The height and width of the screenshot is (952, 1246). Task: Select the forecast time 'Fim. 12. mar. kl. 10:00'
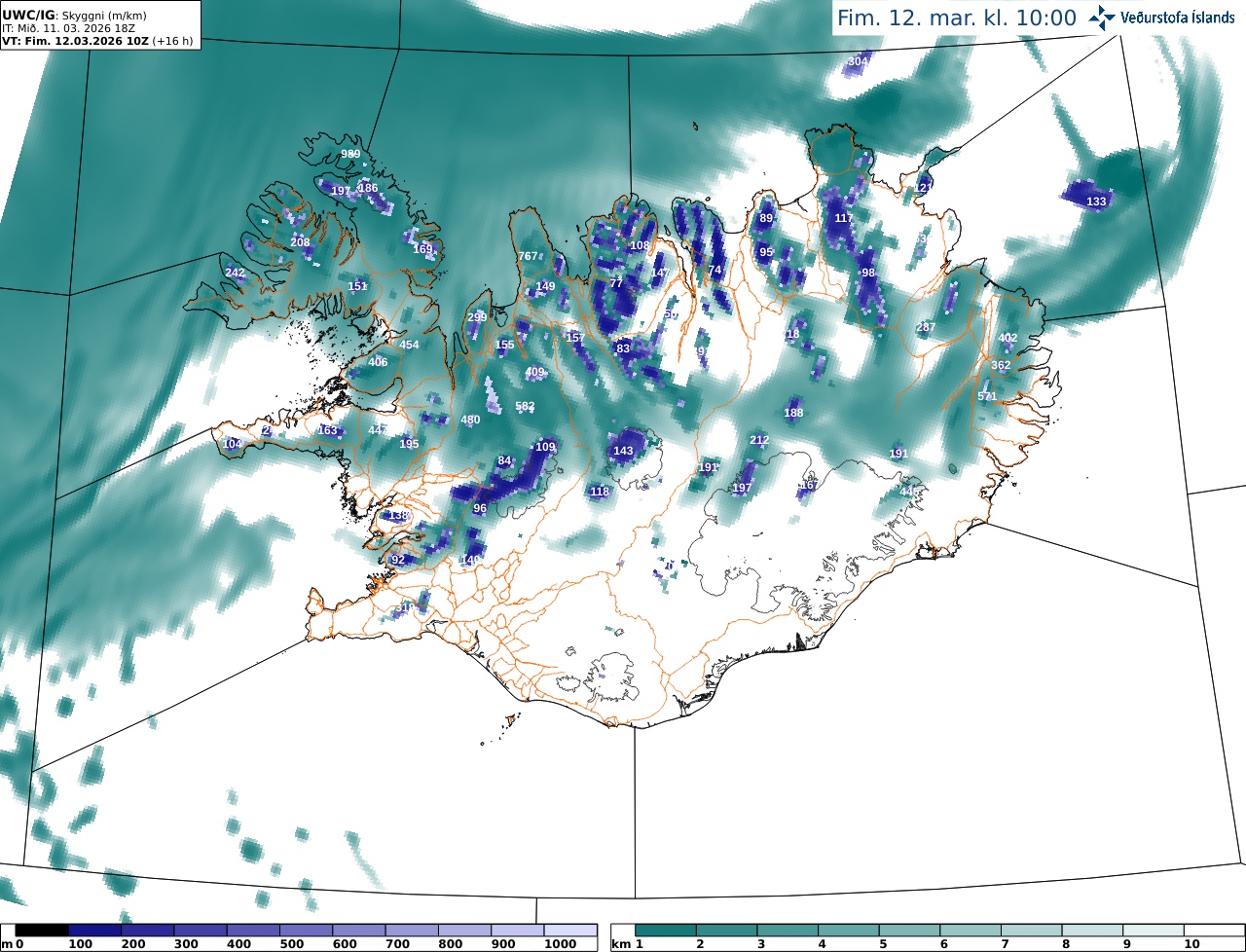click(957, 18)
